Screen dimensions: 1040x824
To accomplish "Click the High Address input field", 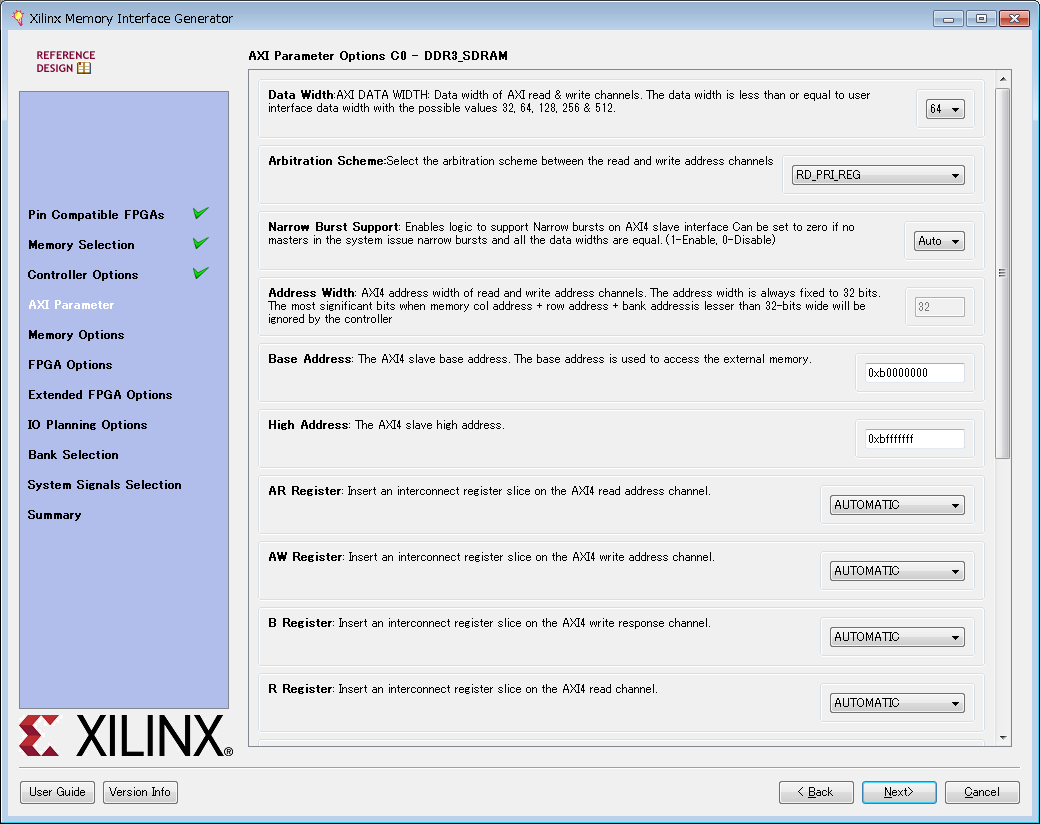I will pos(914,439).
